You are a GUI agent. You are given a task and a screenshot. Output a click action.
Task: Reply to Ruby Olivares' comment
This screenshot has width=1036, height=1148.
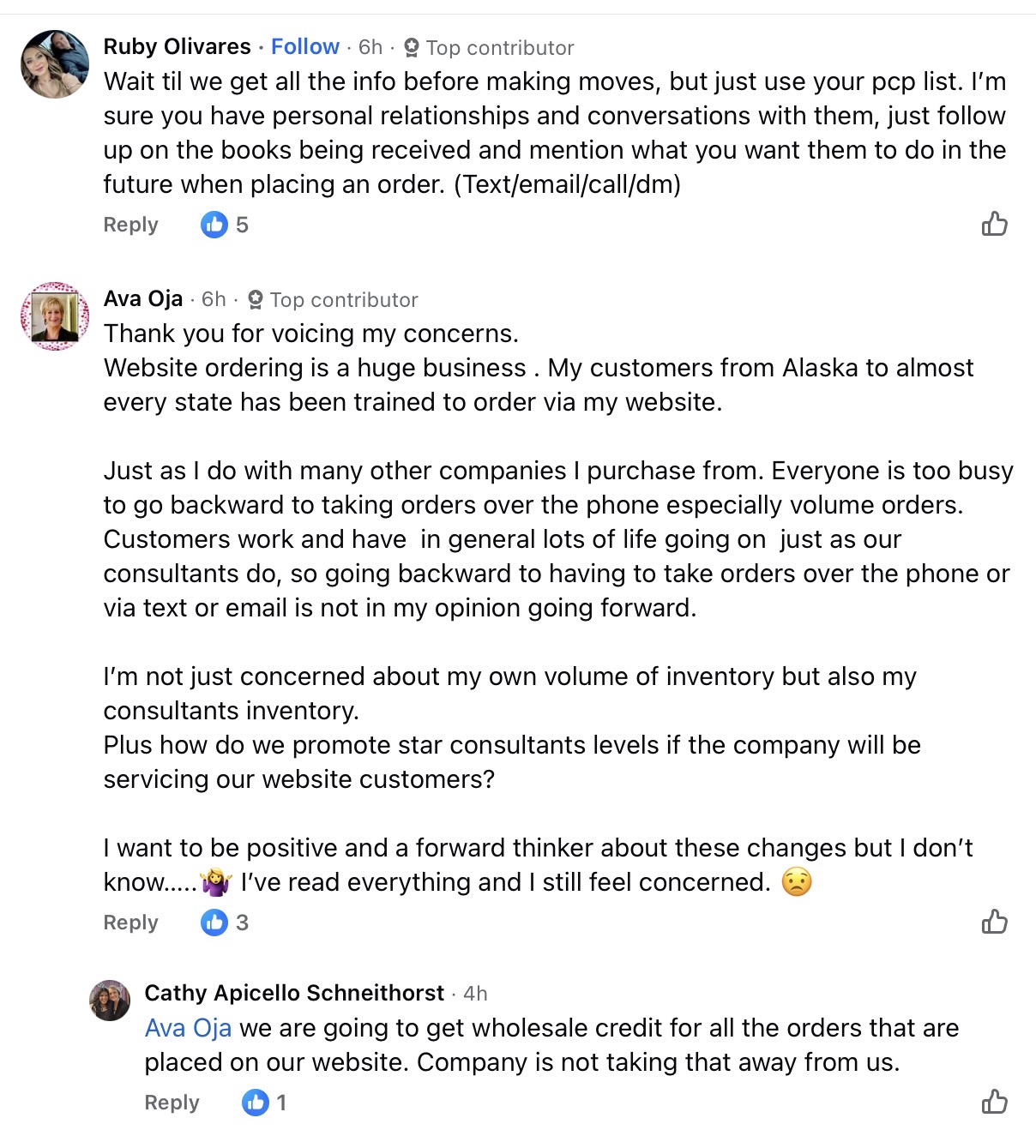tap(130, 225)
